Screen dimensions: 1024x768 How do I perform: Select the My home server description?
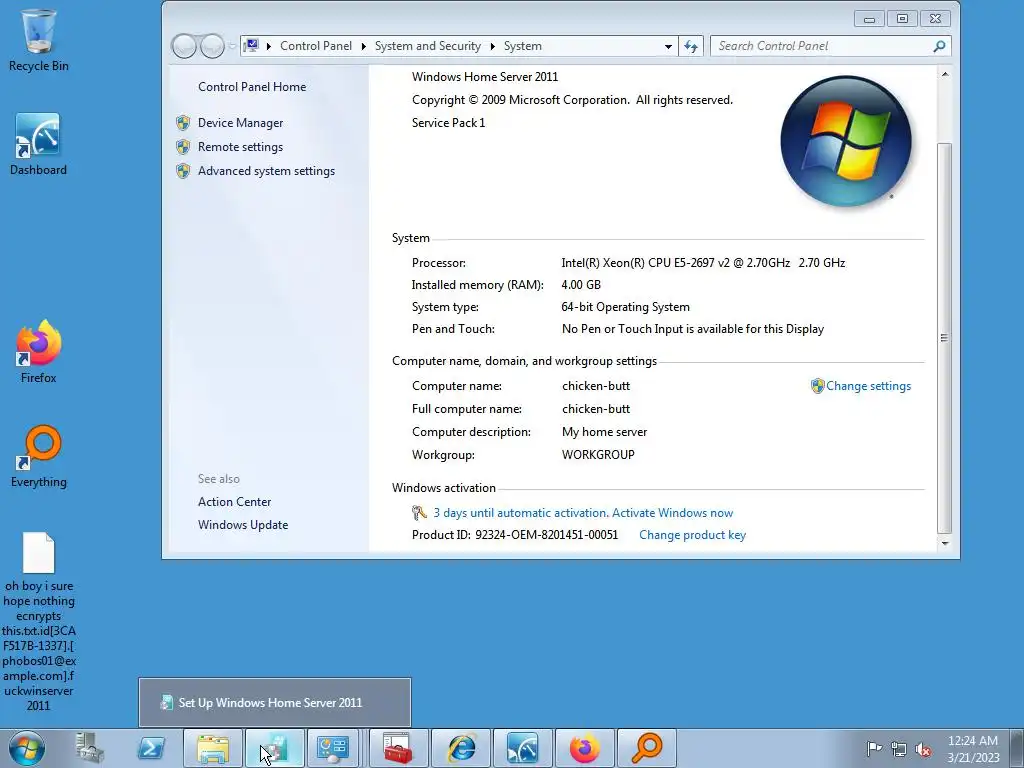(605, 432)
